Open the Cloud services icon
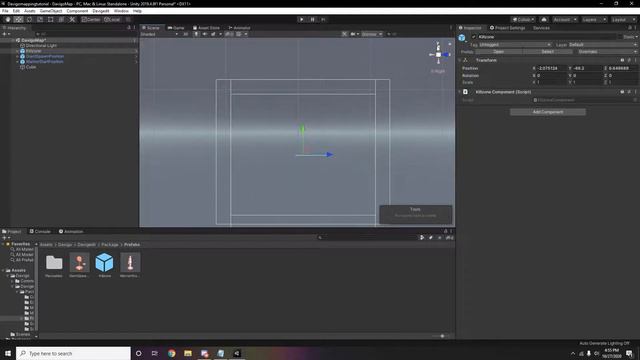Viewport: 640px width, 360px height. click(544, 19)
